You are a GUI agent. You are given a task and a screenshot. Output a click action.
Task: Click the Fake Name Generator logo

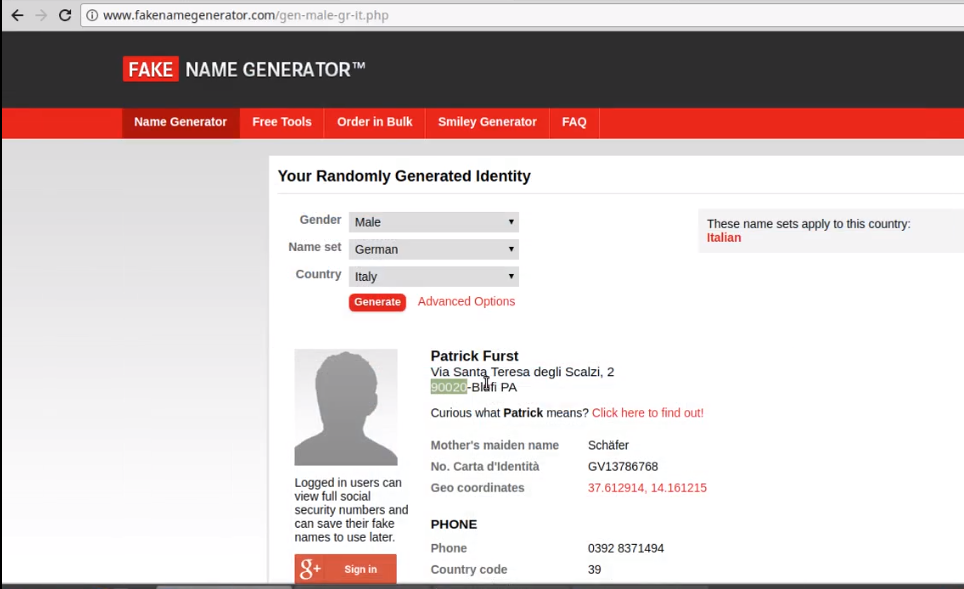(x=244, y=69)
